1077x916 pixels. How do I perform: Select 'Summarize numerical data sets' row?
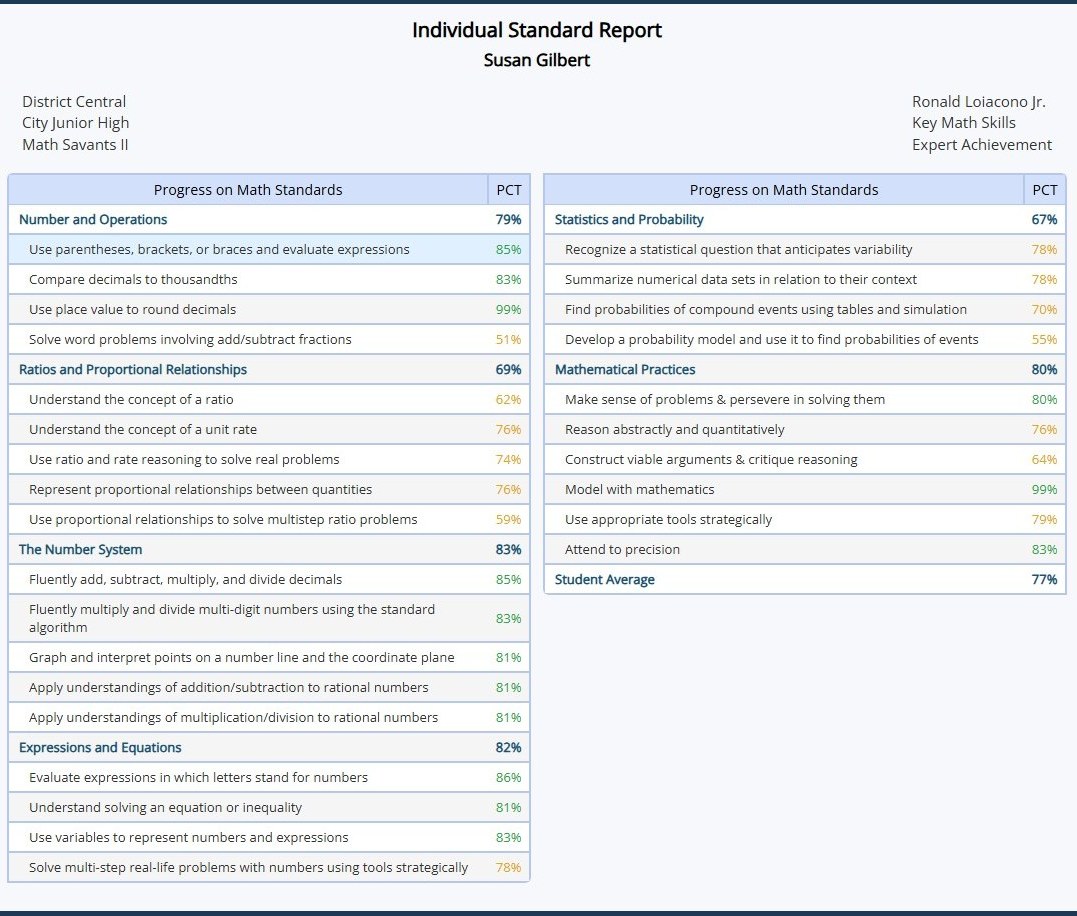[x=804, y=279]
